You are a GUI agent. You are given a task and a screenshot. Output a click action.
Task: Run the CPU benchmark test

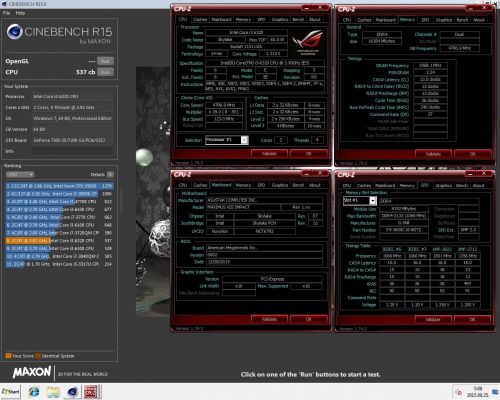[x=105, y=72]
